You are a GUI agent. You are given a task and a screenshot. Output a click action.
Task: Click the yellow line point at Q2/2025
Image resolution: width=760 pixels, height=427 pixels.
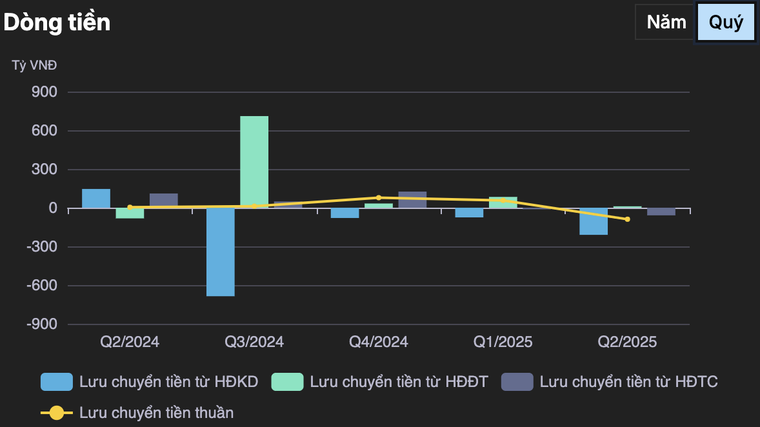tap(627, 219)
